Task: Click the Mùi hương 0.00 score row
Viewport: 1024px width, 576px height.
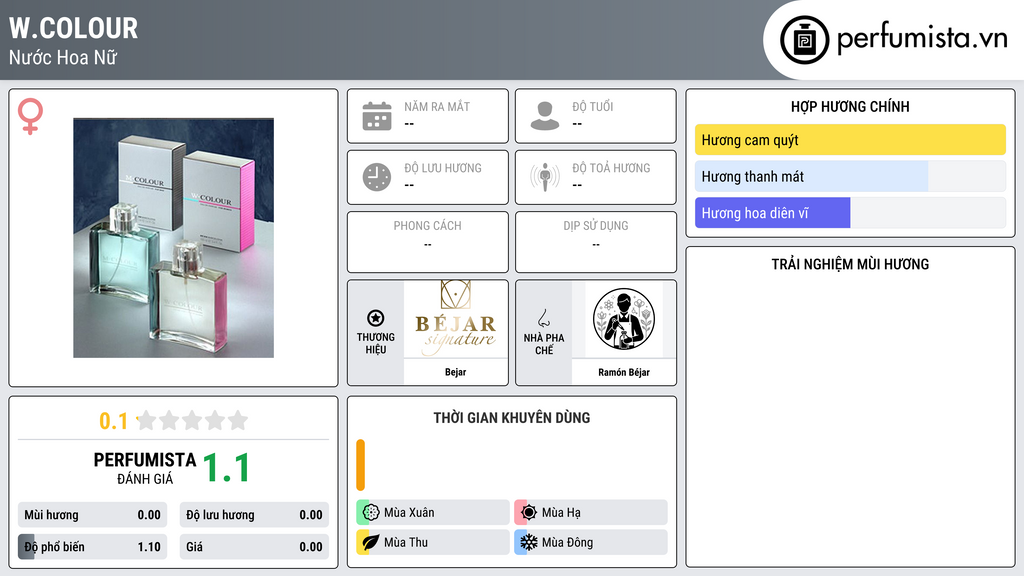Action: 92,515
